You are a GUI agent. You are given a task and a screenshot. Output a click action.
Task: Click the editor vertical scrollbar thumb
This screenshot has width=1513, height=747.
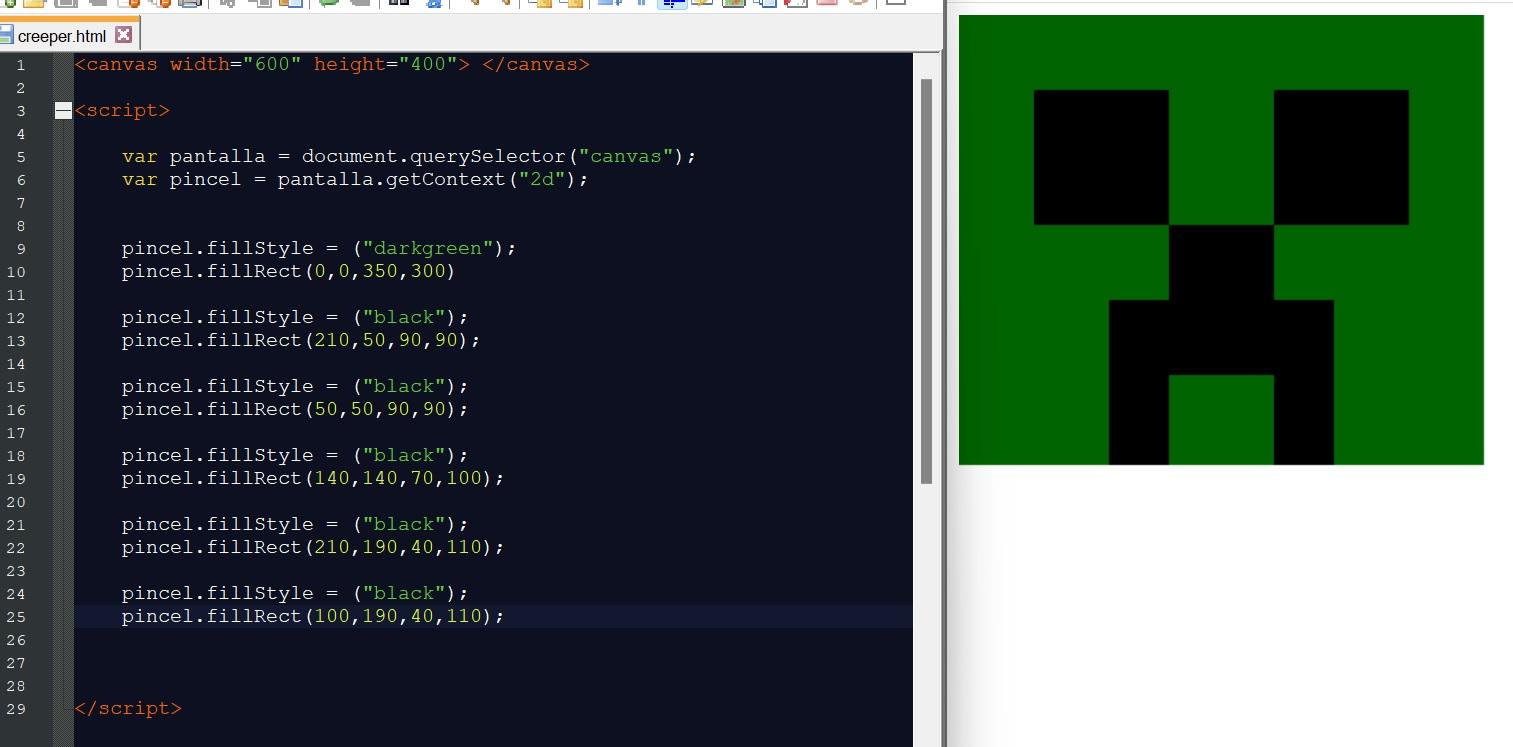926,280
